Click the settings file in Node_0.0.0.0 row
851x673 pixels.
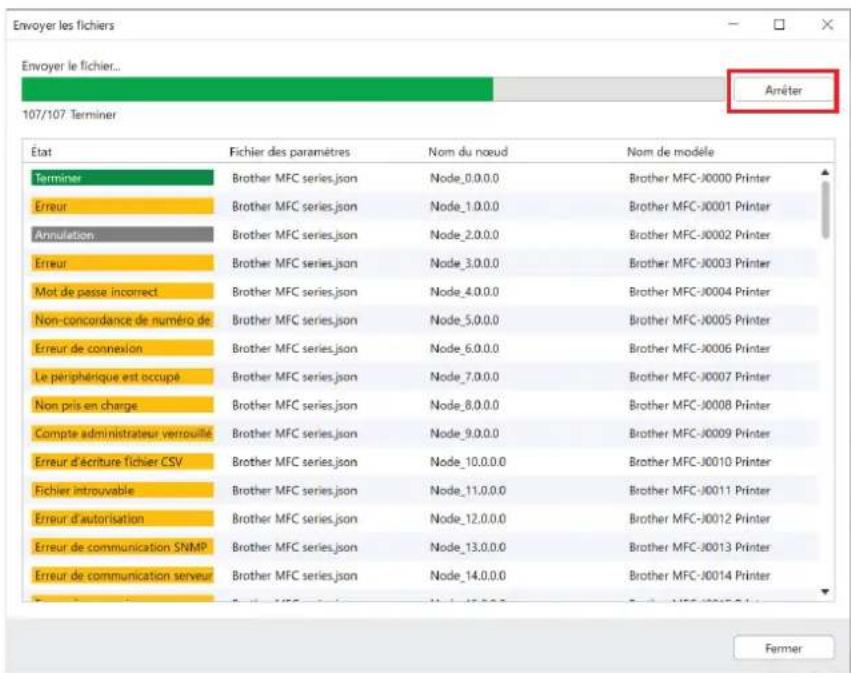(x=295, y=178)
